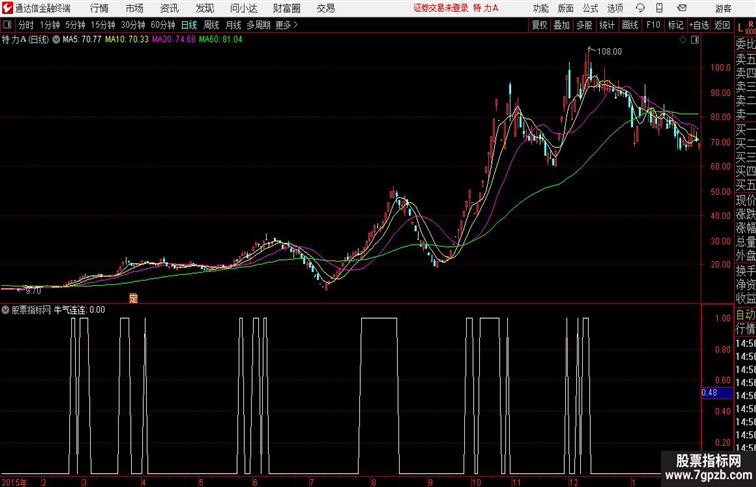This screenshot has height=487, width=756.
Task: Click the 返回 back button
Action: click(x=722, y=25)
